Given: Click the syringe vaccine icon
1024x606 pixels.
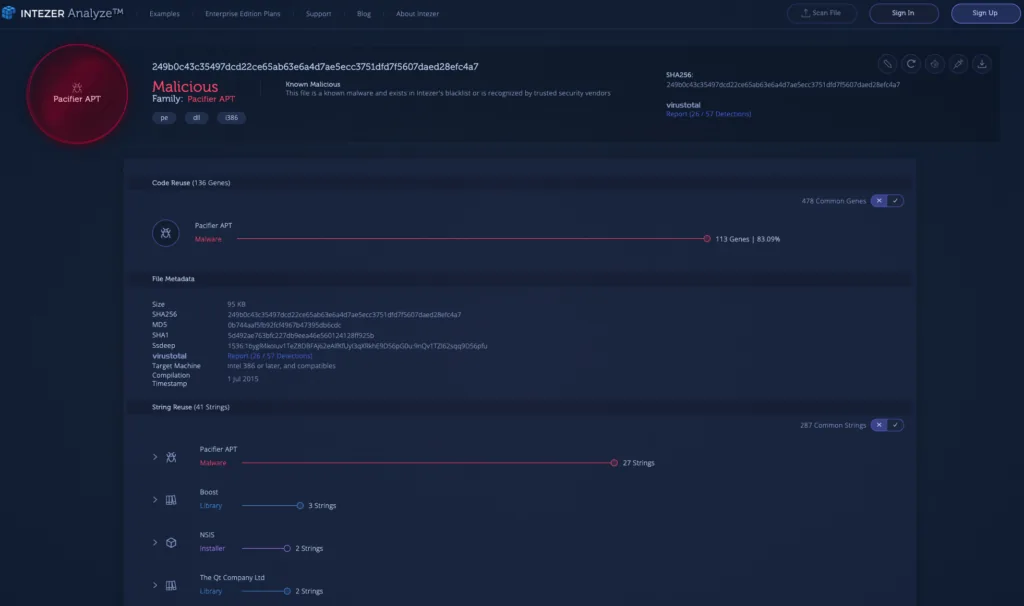Looking at the screenshot, I should pyautogui.click(x=958, y=64).
